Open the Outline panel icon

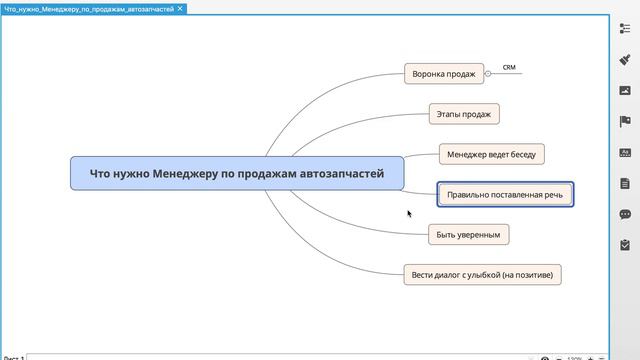click(x=624, y=29)
